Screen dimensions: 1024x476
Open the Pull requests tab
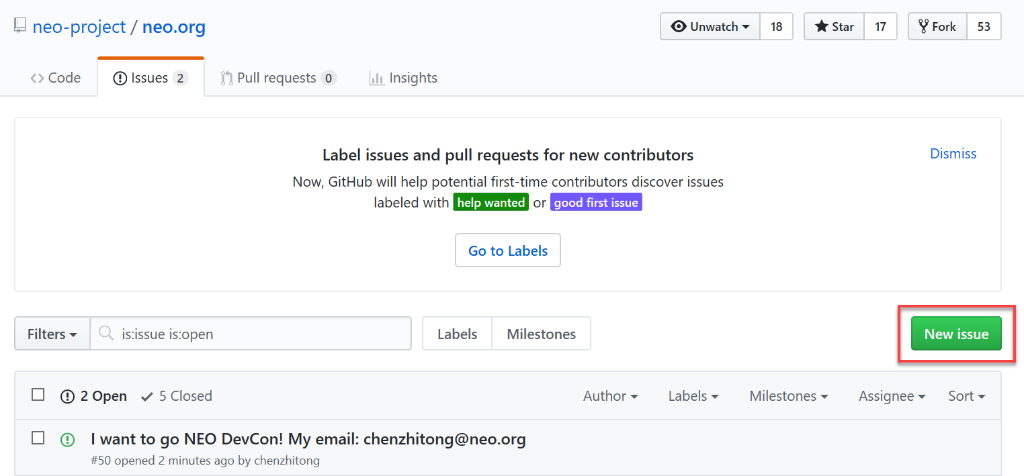pyautogui.click(x=278, y=78)
